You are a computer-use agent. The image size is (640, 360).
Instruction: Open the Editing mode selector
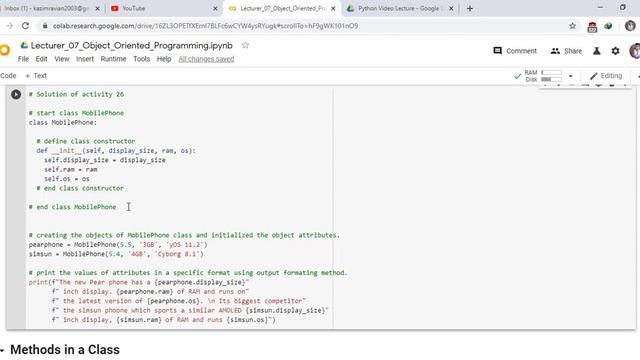[606, 76]
